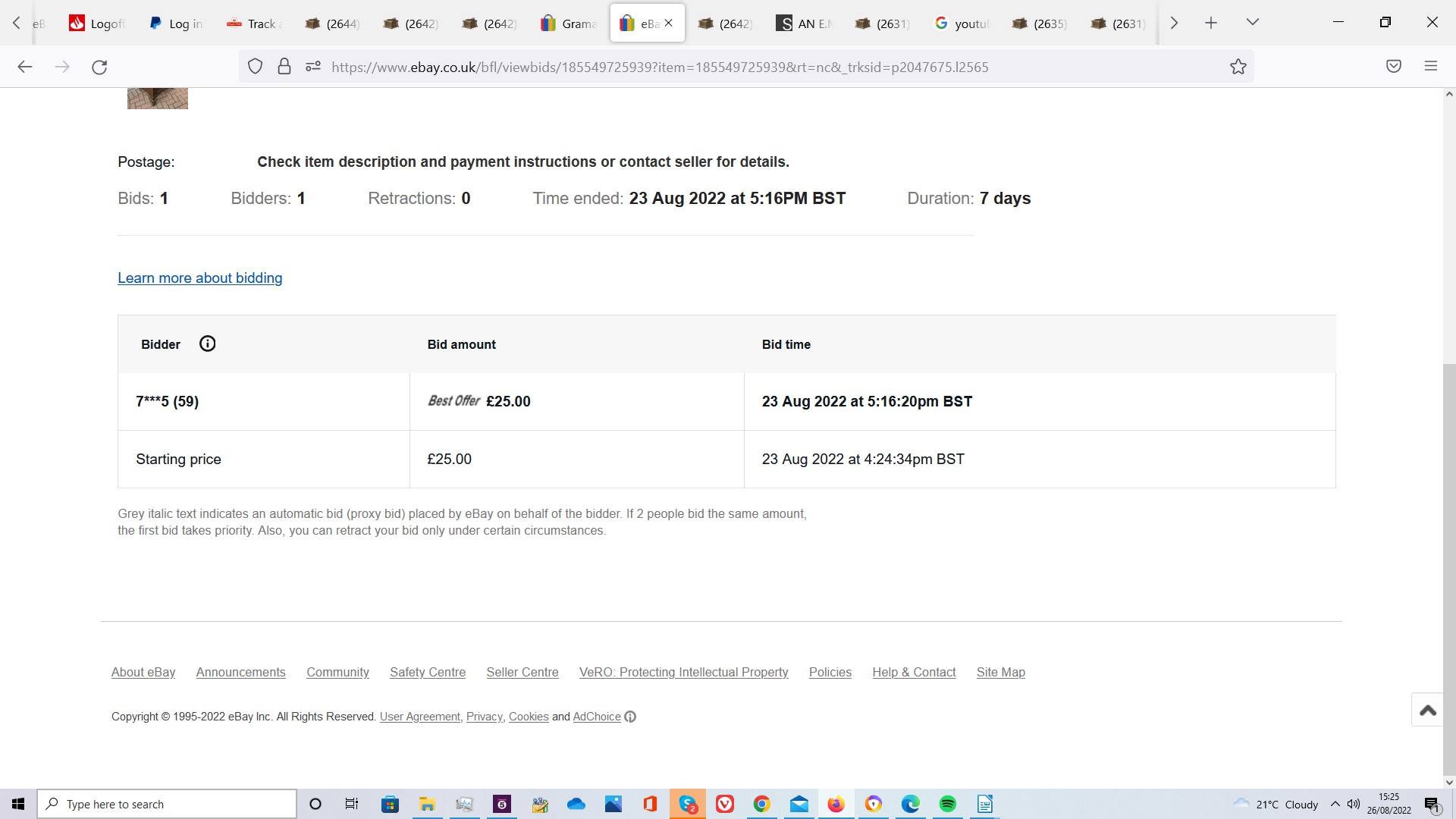Viewport: 1456px width, 819px height.
Task: Switch to the Track tab
Action: [254, 24]
